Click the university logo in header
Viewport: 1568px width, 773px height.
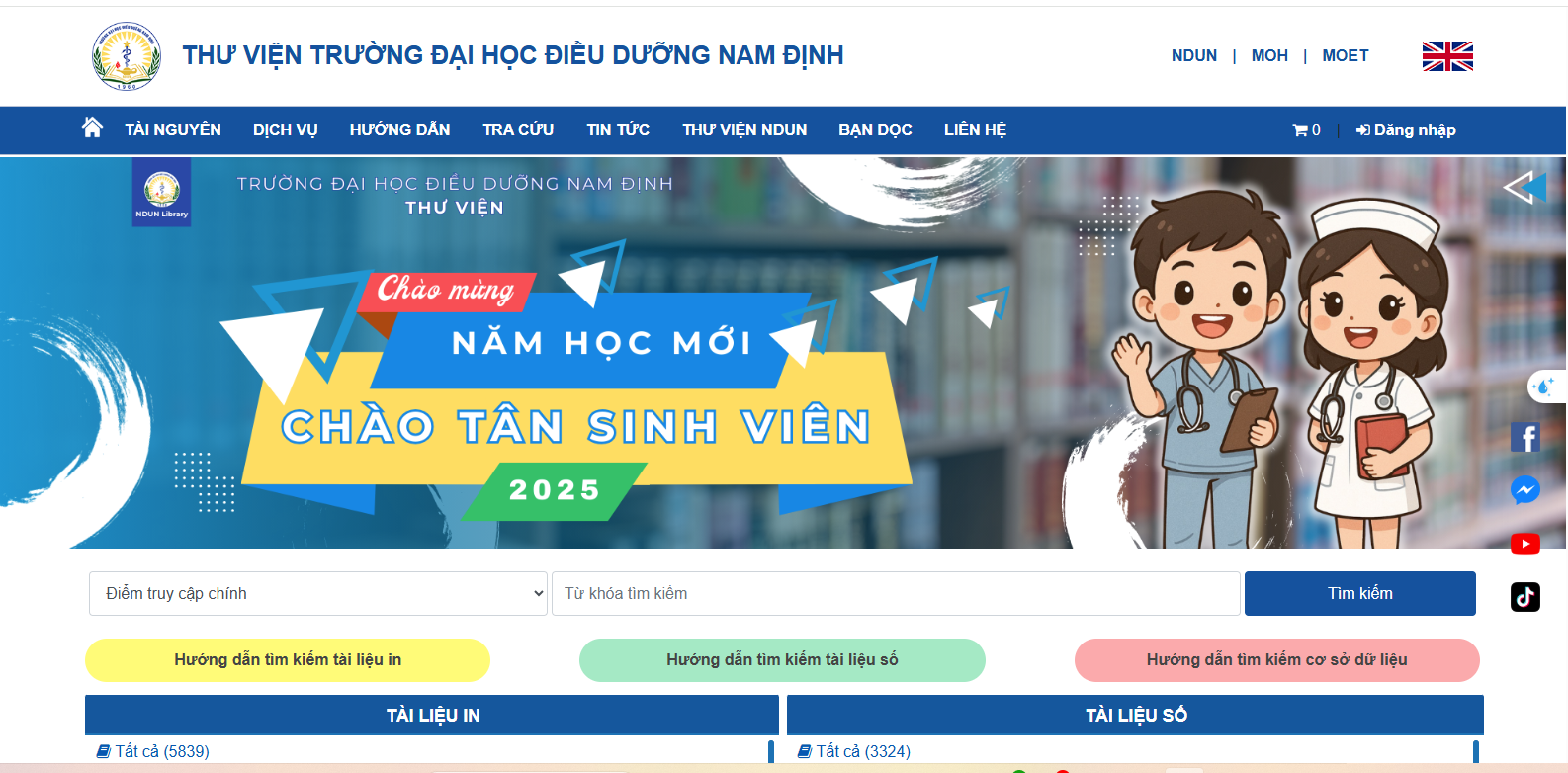click(x=126, y=56)
